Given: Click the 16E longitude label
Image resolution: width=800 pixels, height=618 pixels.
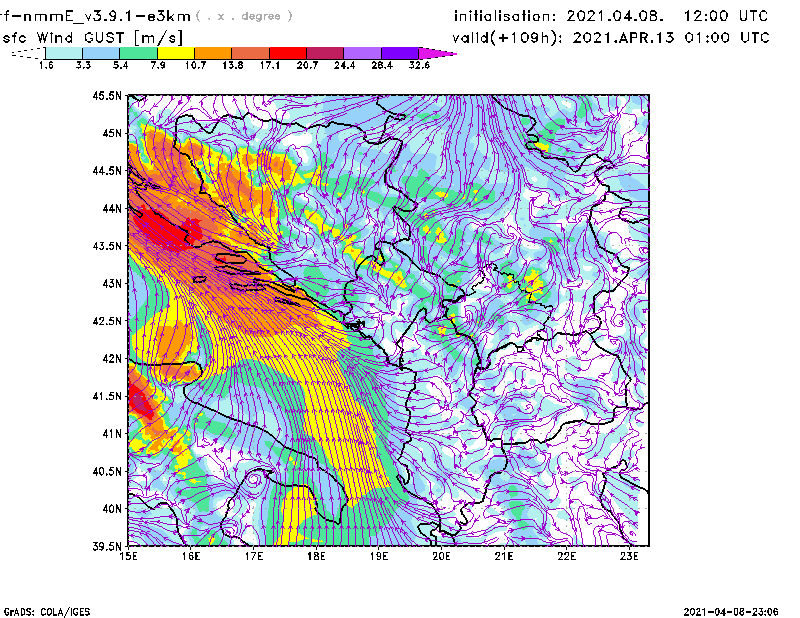Looking at the screenshot, I should (191, 556).
